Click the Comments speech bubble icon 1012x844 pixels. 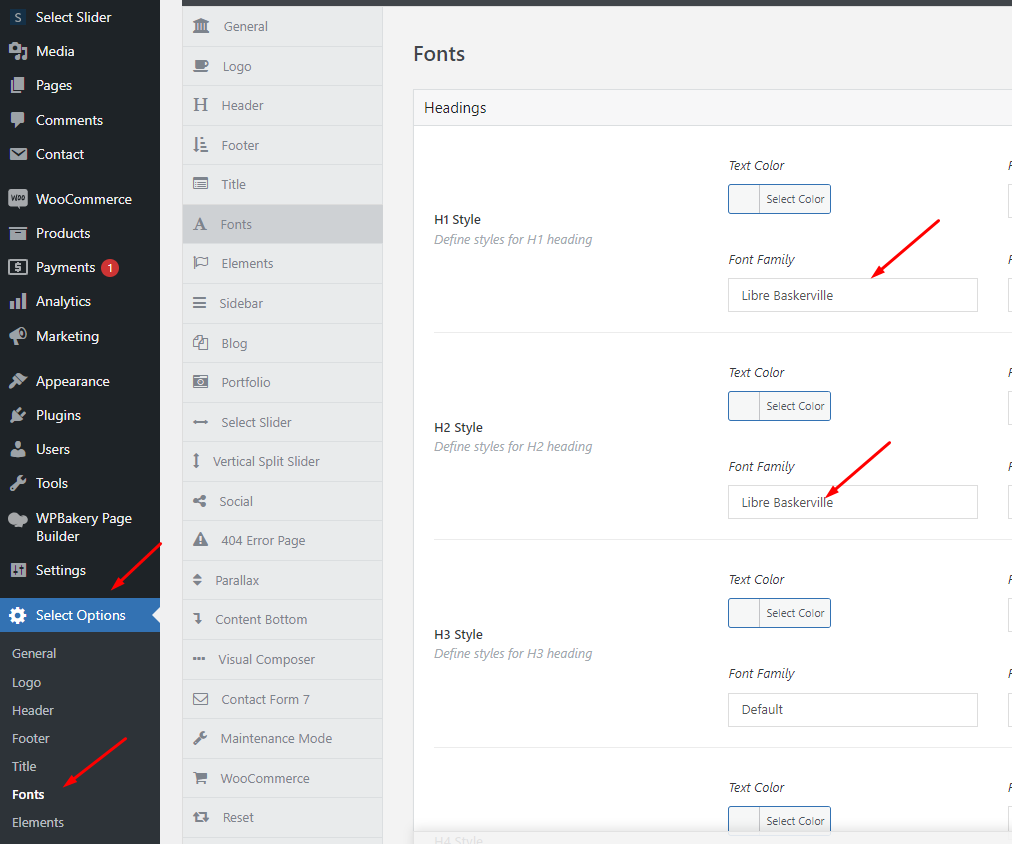[x=18, y=120]
